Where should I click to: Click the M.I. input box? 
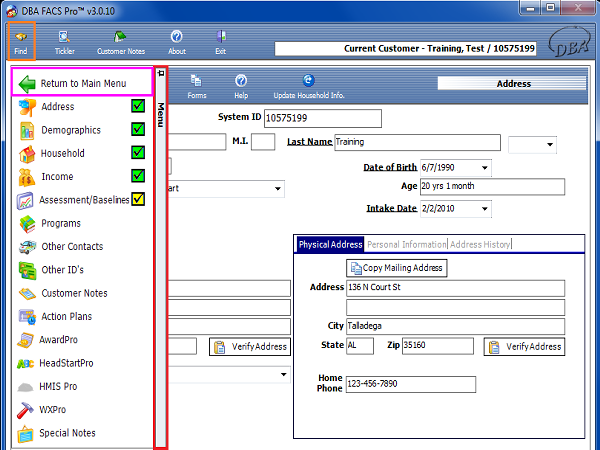[263, 142]
